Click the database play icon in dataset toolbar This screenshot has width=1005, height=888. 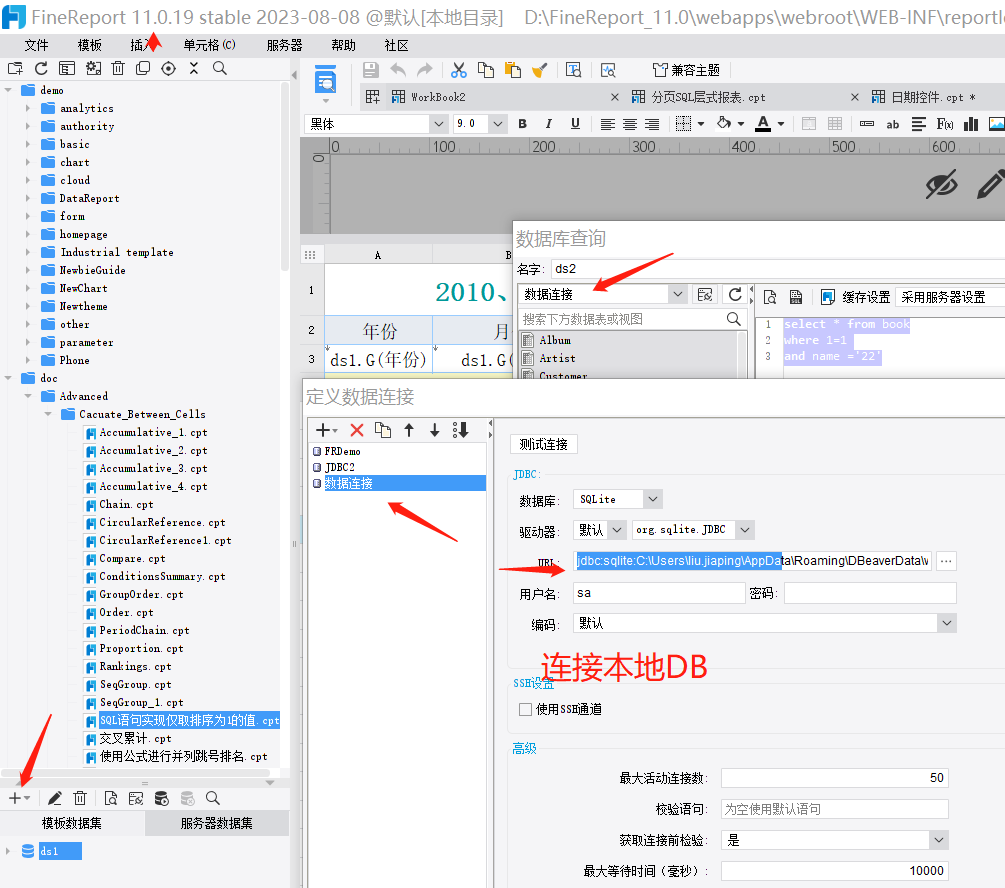click(x=162, y=798)
